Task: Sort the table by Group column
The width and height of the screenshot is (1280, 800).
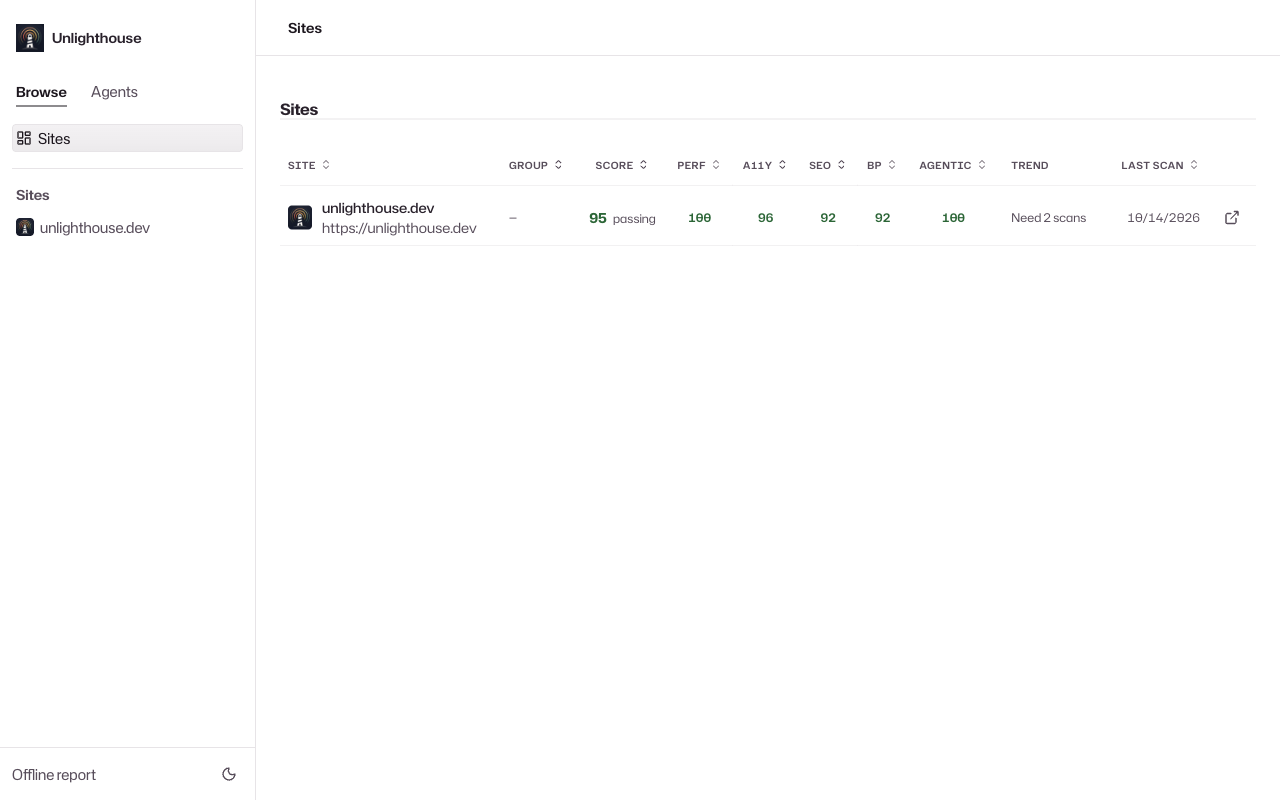Action: pyautogui.click(x=536, y=165)
